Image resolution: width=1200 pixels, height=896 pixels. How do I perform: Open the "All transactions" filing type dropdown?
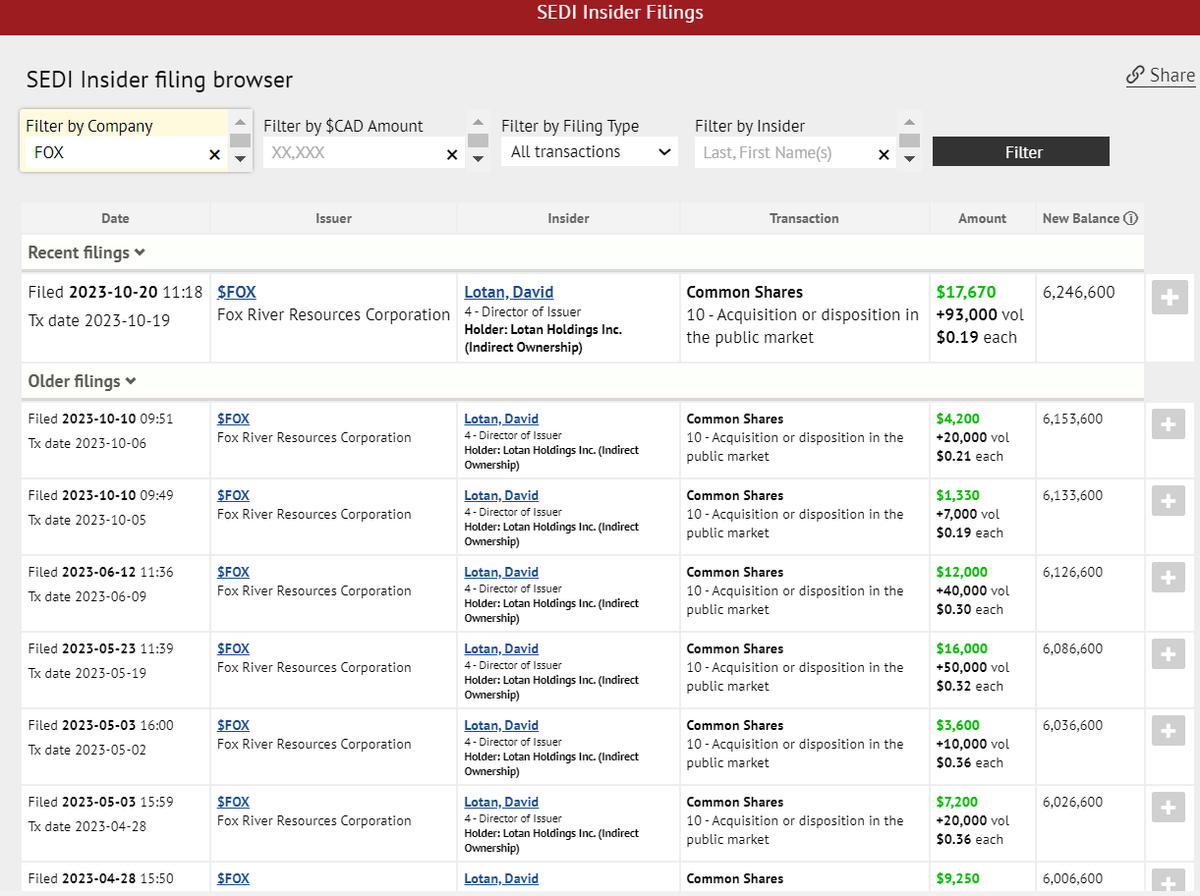click(x=589, y=151)
